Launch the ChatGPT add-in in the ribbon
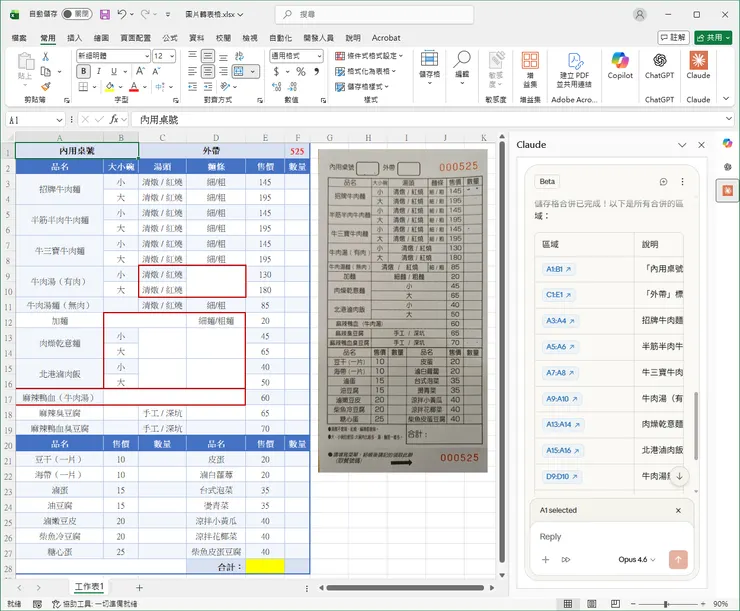This screenshot has width=740, height=611. 660,67
